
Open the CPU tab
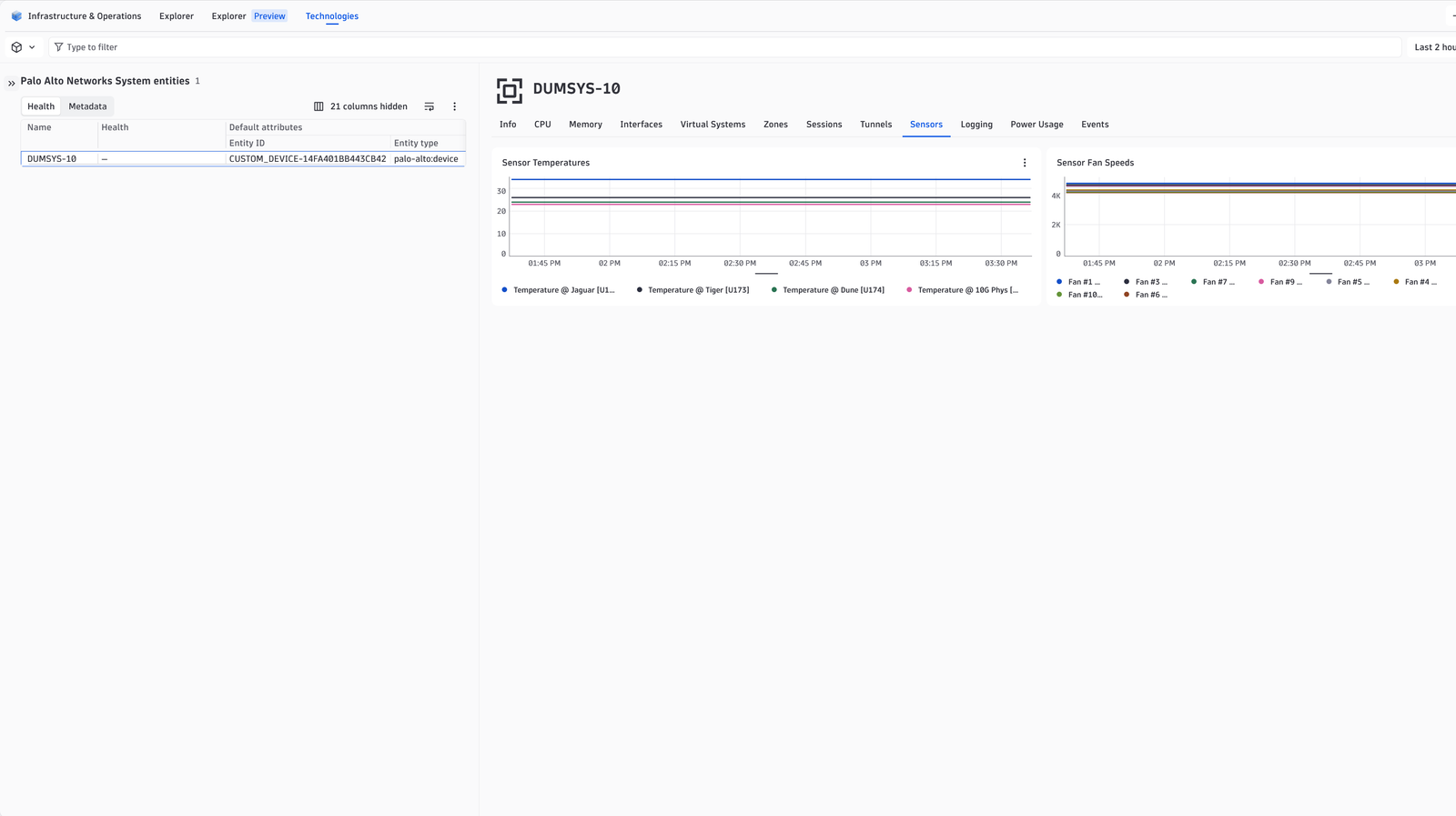point(542,125)
